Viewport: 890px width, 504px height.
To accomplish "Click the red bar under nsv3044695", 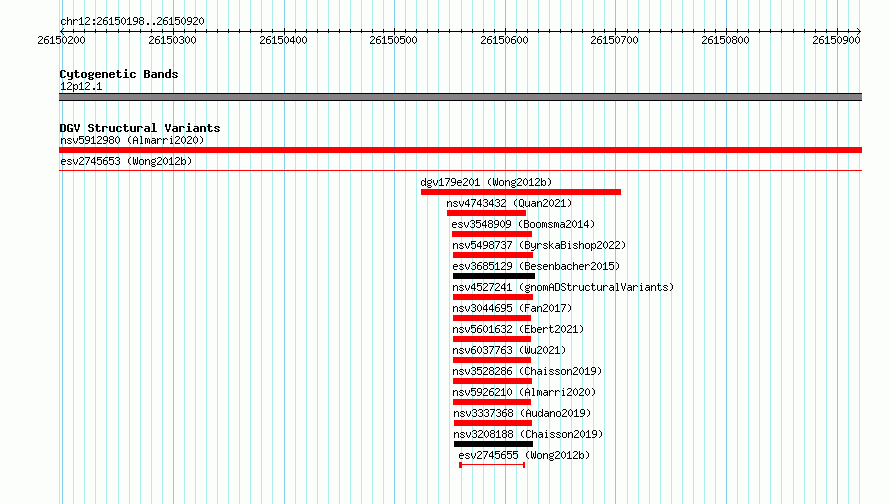I will 492,318.
